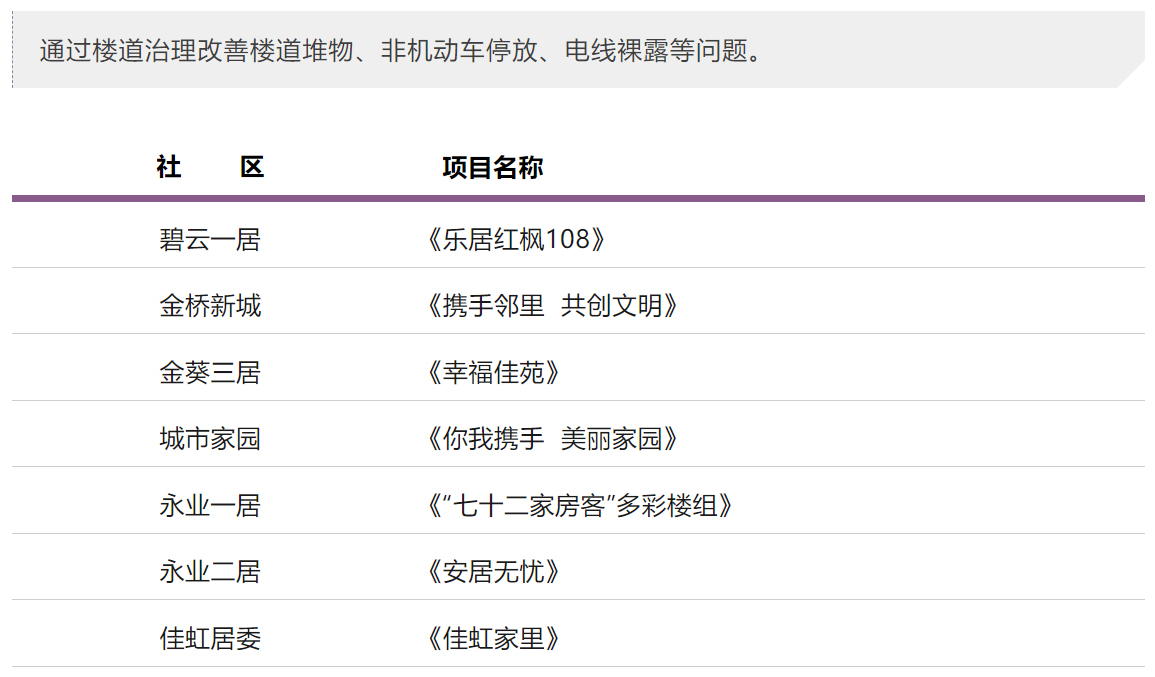1155x677 pixels.
Task: Click project 《乐居红枫108》
Action: (x=512, y=240)
